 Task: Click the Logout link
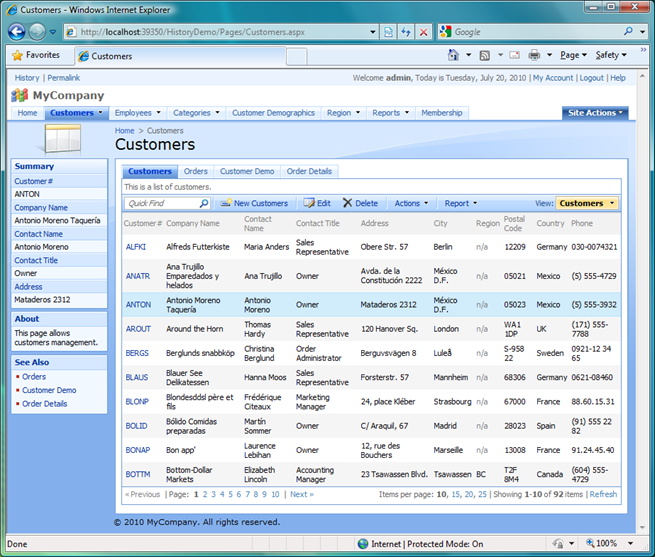coord(592,78)
